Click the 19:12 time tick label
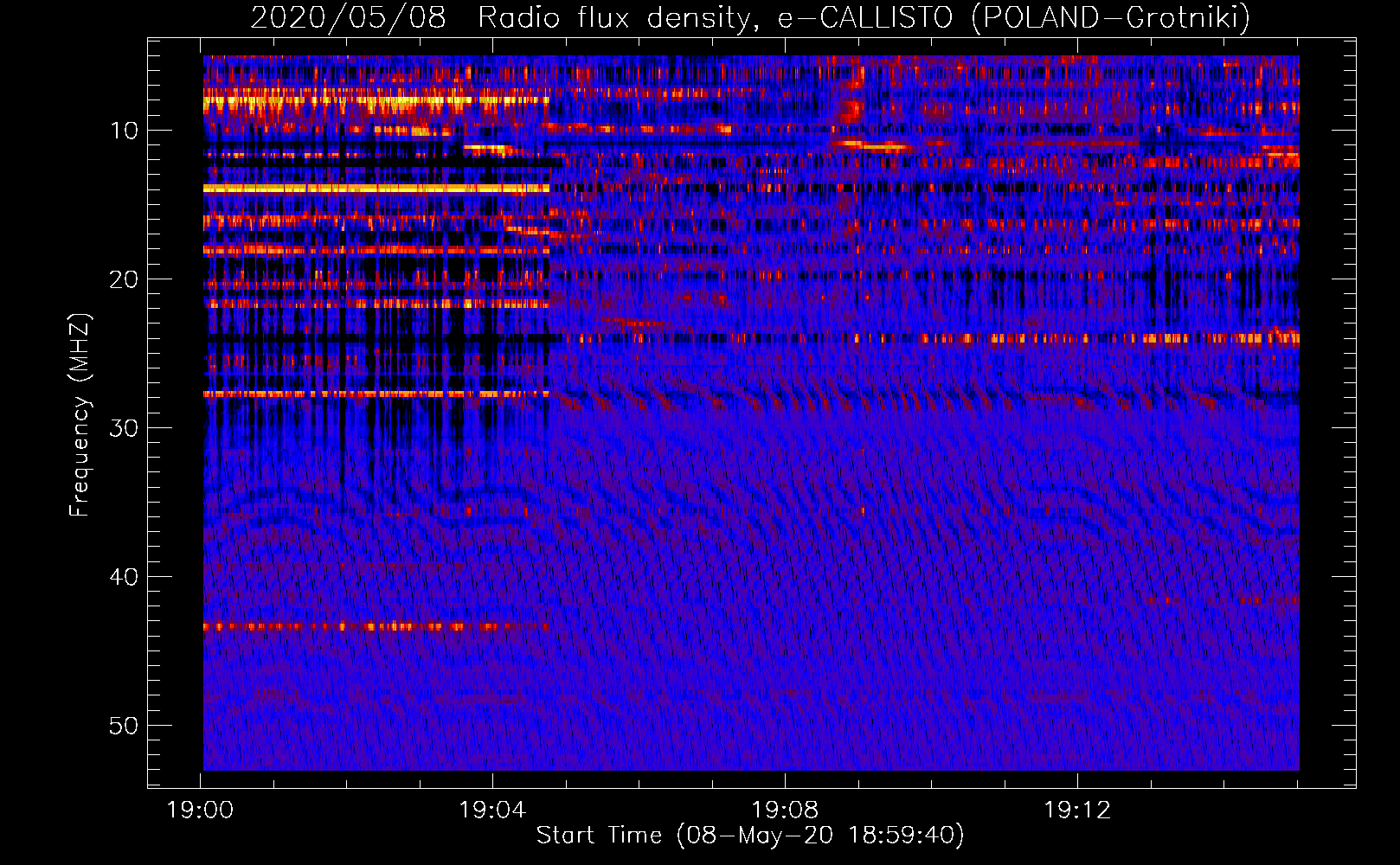Viewport: 1400px width, 865px height. click(x=1077, y=811)
